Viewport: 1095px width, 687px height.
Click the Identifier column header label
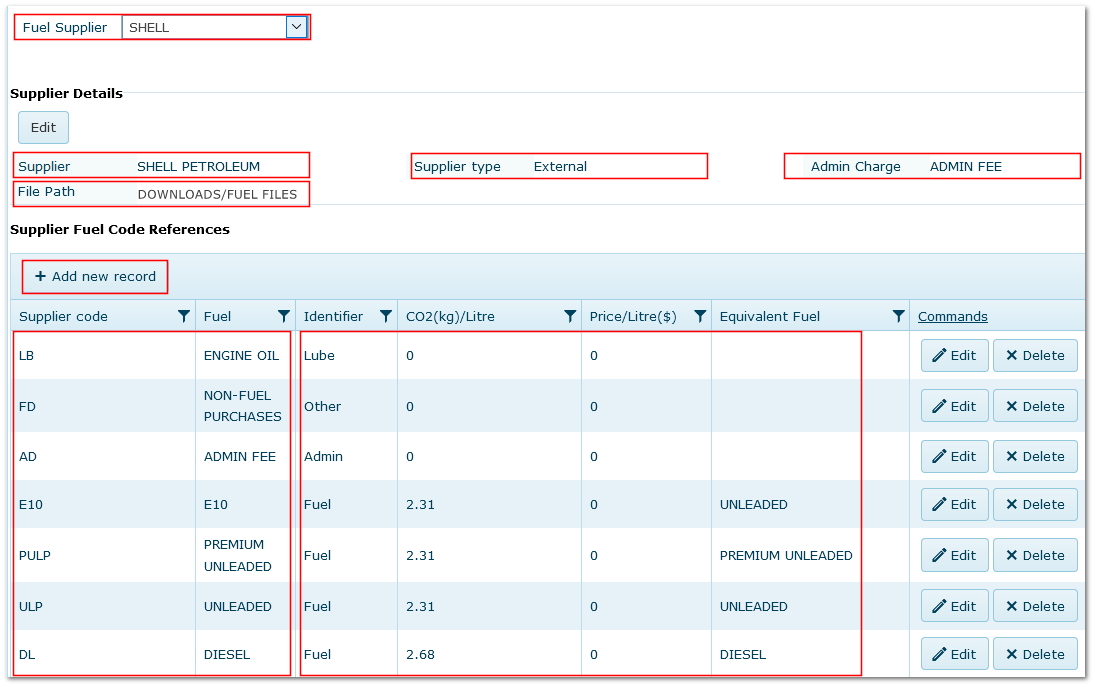click(x=333, y=316)
